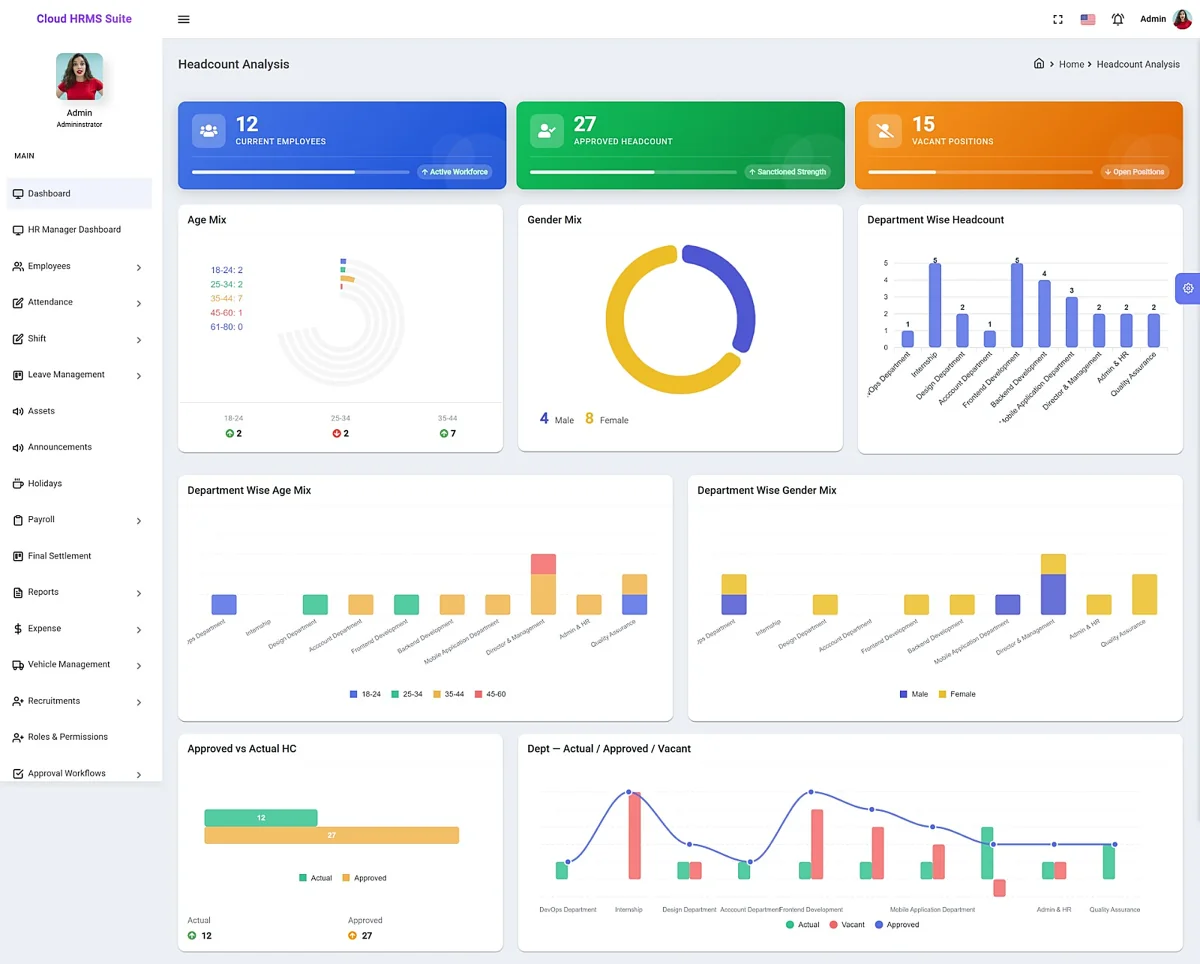The height and width of the screenshot is (964, 1200).
Task: Expand the Reports submenu chevron
Action: [139, 593]
